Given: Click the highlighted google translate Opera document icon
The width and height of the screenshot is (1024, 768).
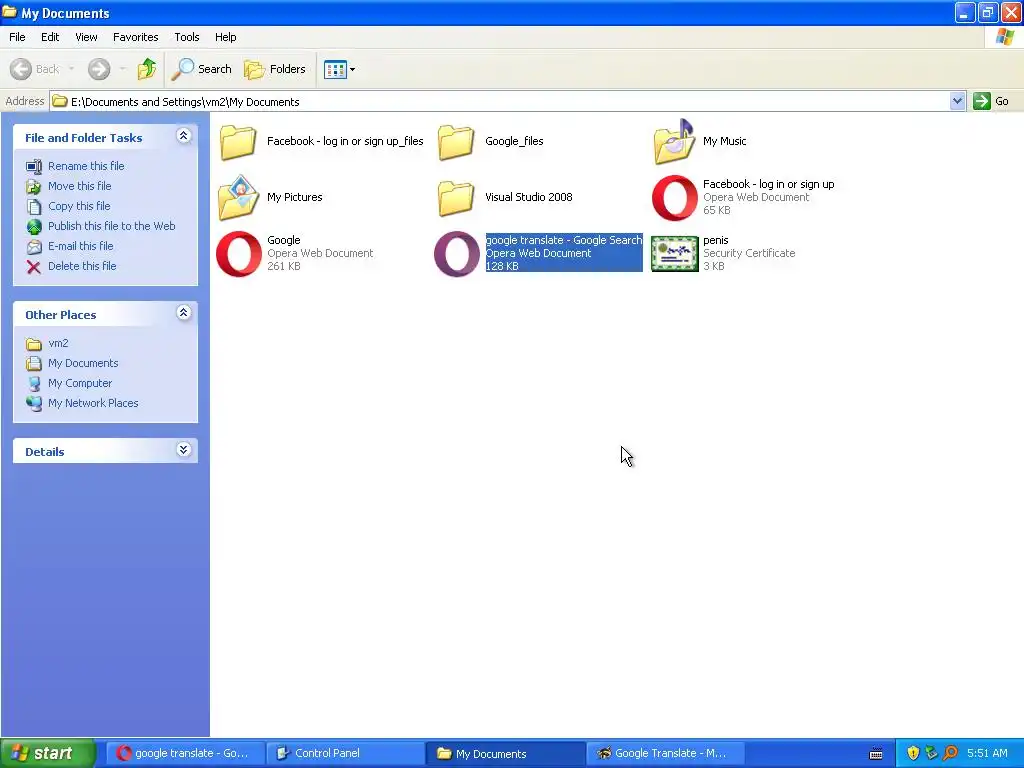Looking at the screenshot, I should (x=456, y=254).
